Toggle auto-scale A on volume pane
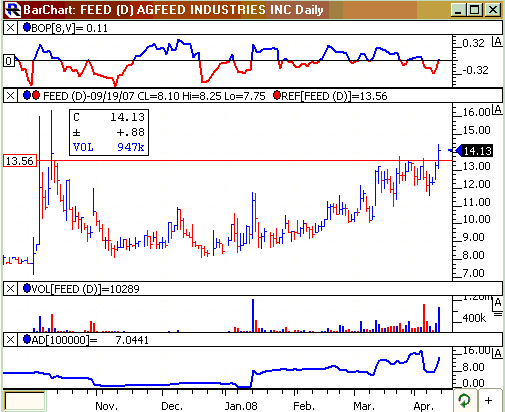Screen dimensions: 505x412 point(497,302)
